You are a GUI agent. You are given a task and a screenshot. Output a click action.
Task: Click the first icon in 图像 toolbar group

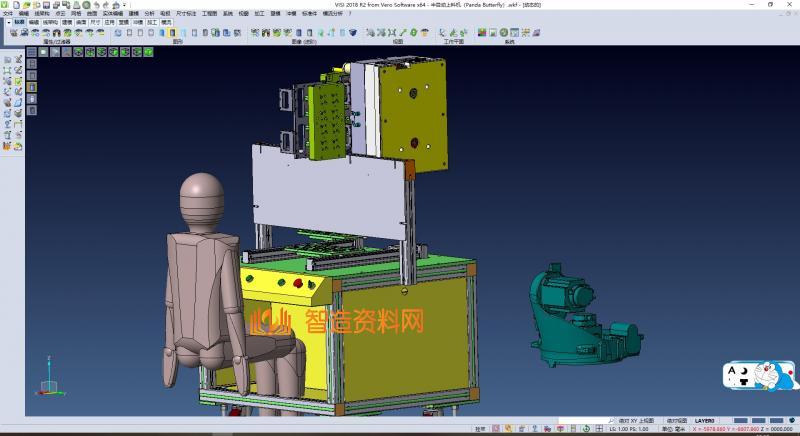pos(255,33)
